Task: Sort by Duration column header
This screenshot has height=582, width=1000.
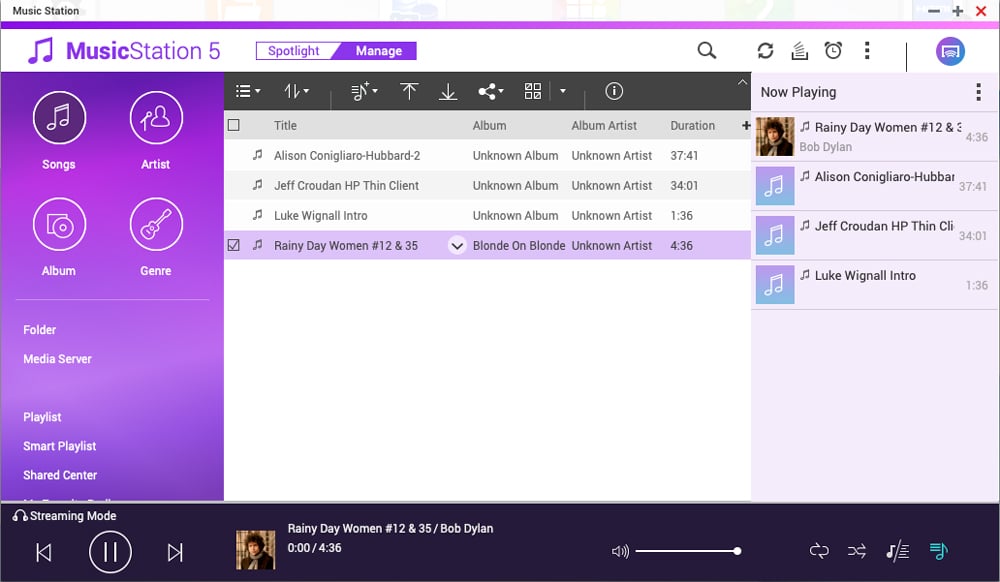Action: 693,126
